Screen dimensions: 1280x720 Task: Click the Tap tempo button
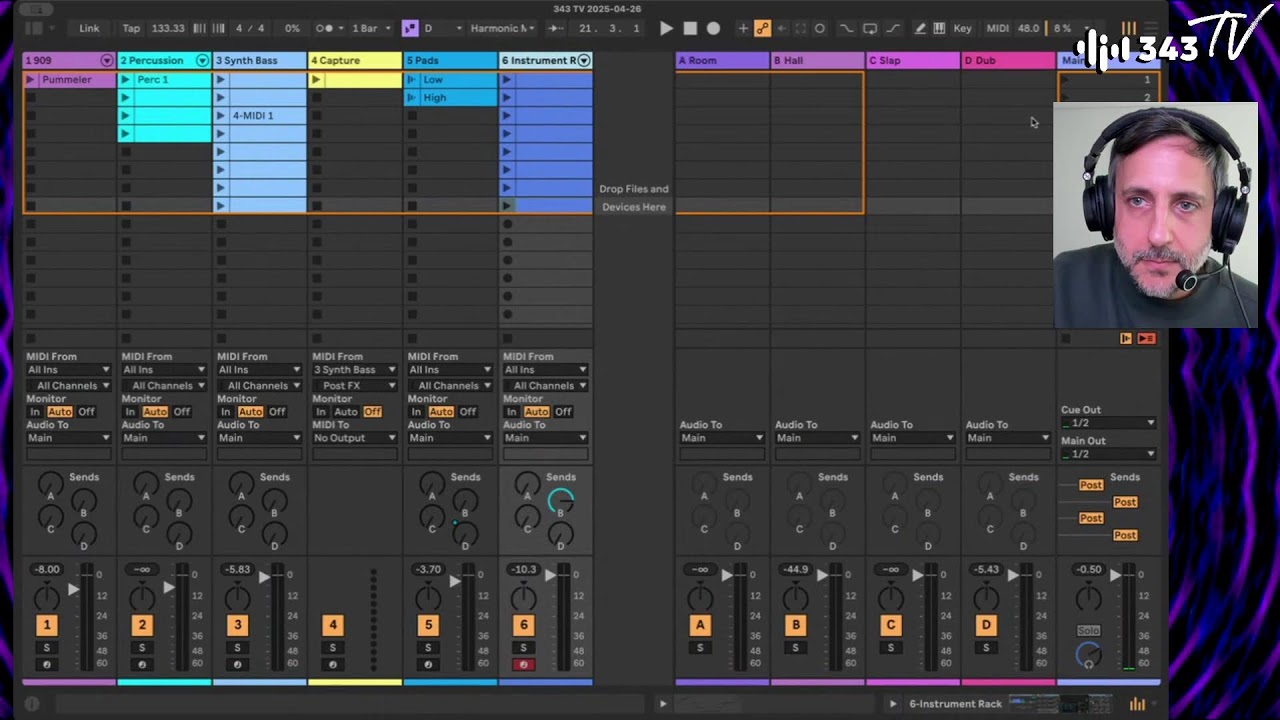point(131,28)
